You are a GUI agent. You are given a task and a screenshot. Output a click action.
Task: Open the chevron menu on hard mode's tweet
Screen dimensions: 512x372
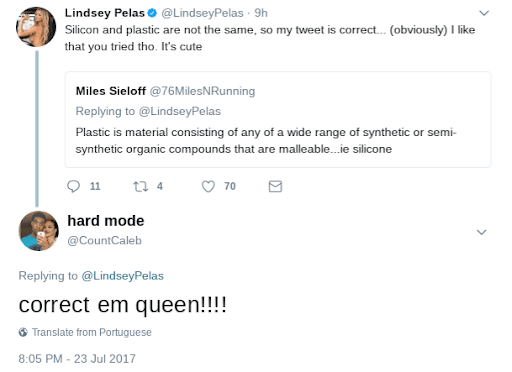click(481, 232)
